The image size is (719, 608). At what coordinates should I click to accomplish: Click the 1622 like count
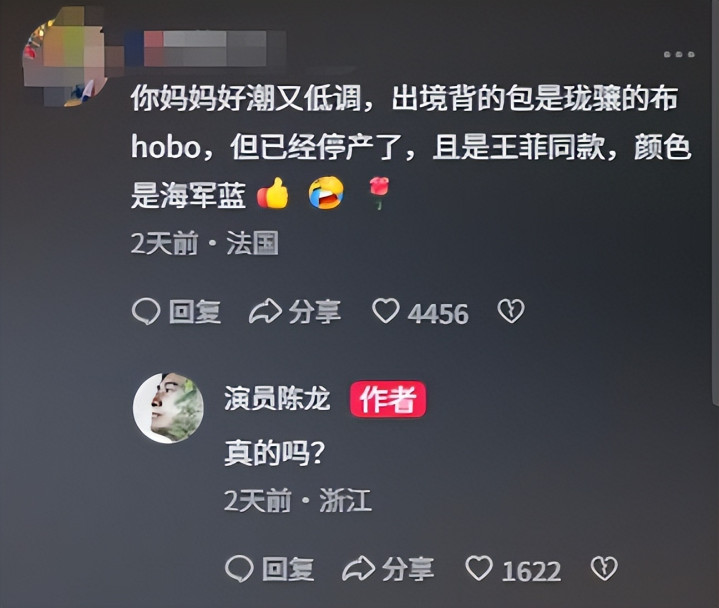[x=531, y=571]
